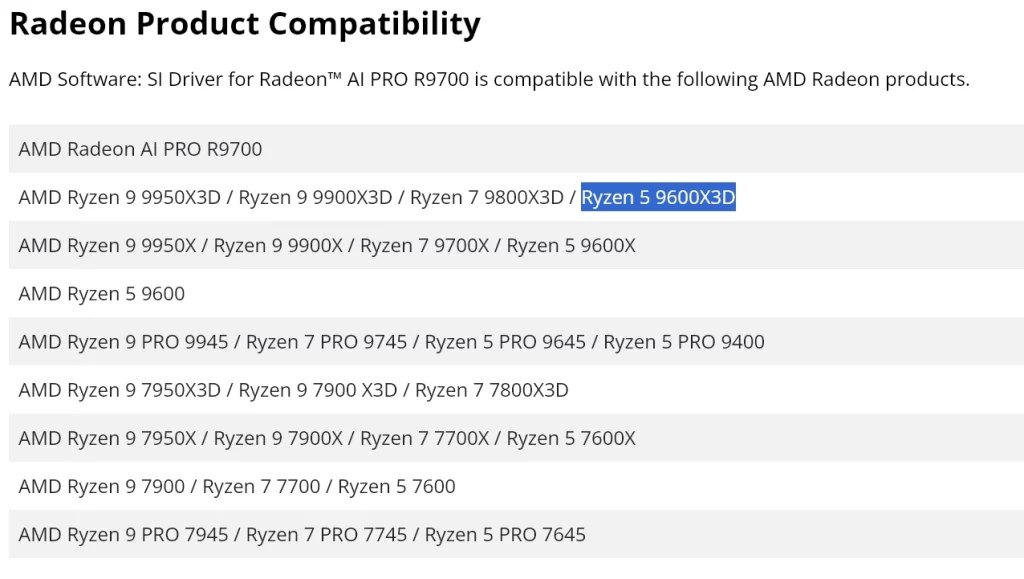The image size is (1024, 579).
Task: Select the AMD Radeon AI PRO R9700 row
Action: click(140, 150)
